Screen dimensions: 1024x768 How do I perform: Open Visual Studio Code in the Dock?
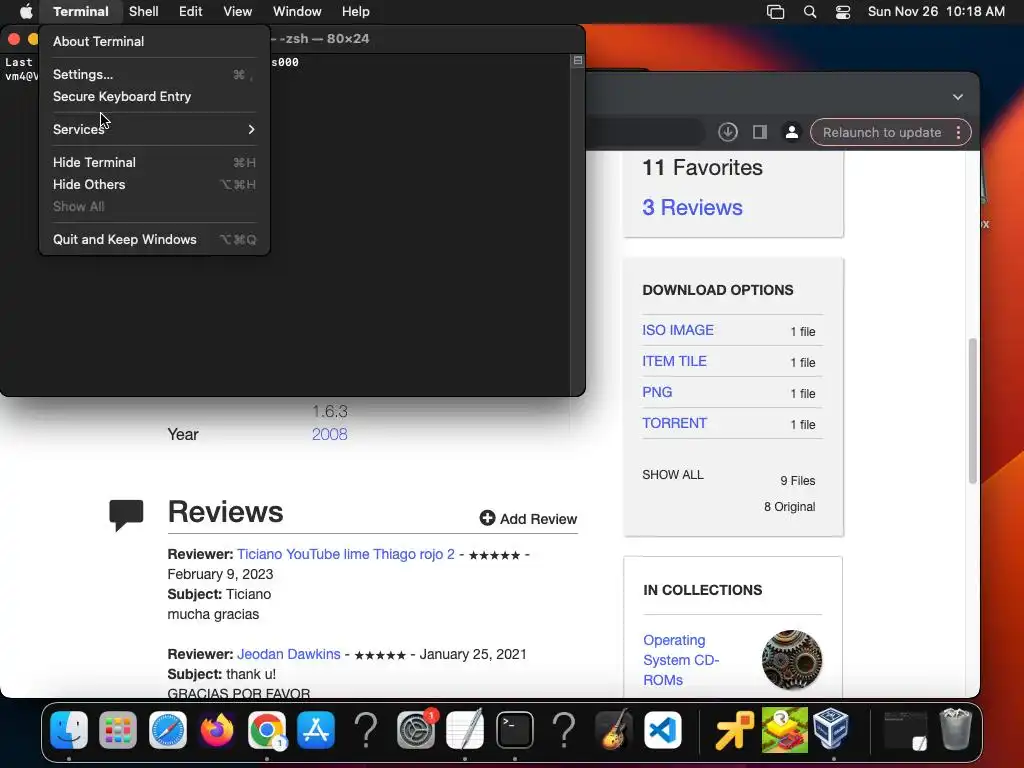click(x=663, y=729)
